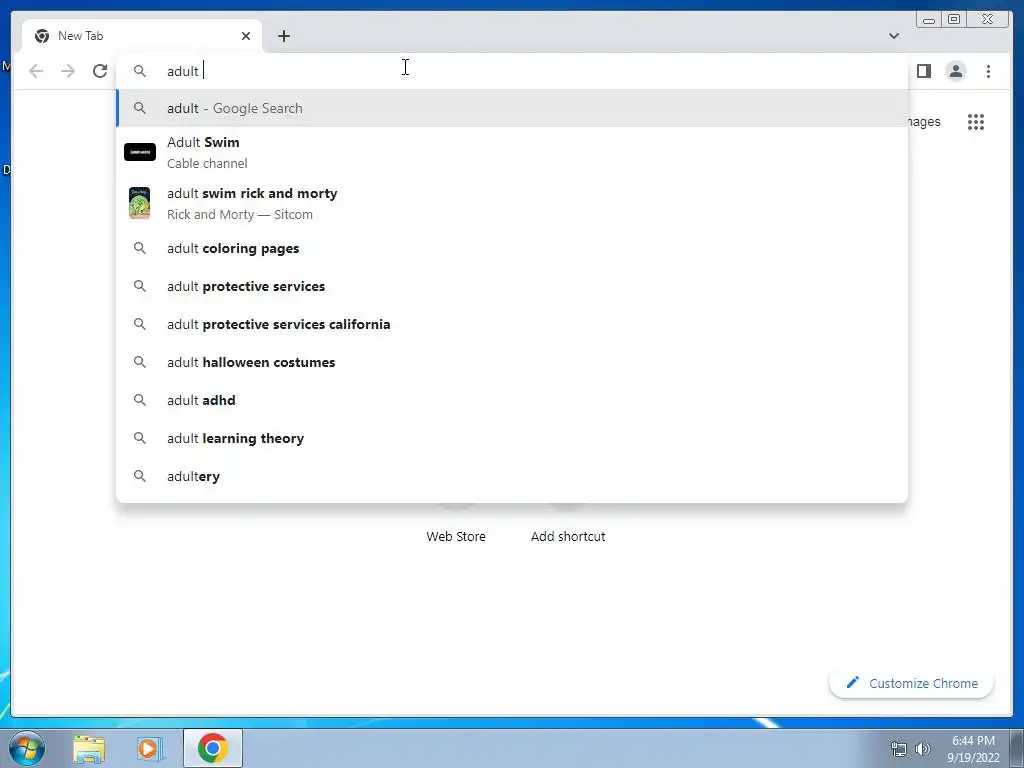Click the address bar input field
The image size is (1024, 768).
coord(513,71)
